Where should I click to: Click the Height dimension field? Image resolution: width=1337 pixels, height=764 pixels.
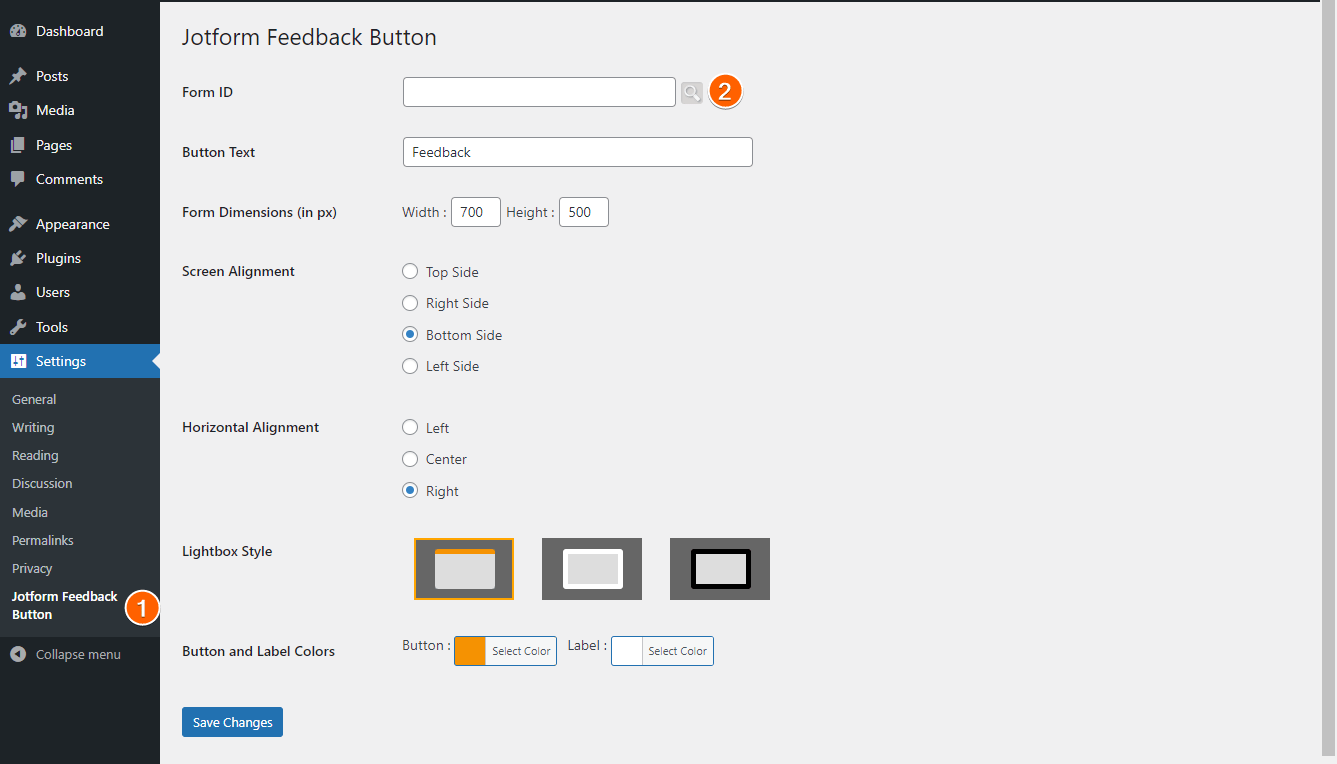[x=584, y=212]
